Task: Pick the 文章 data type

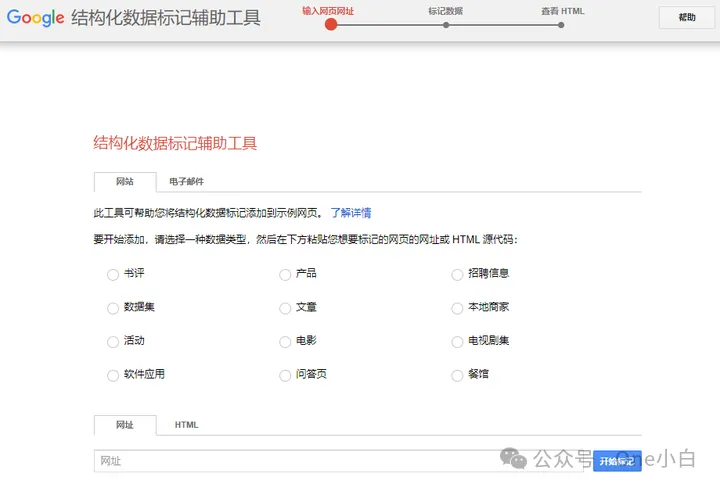Action: click(x=285, y=308)
